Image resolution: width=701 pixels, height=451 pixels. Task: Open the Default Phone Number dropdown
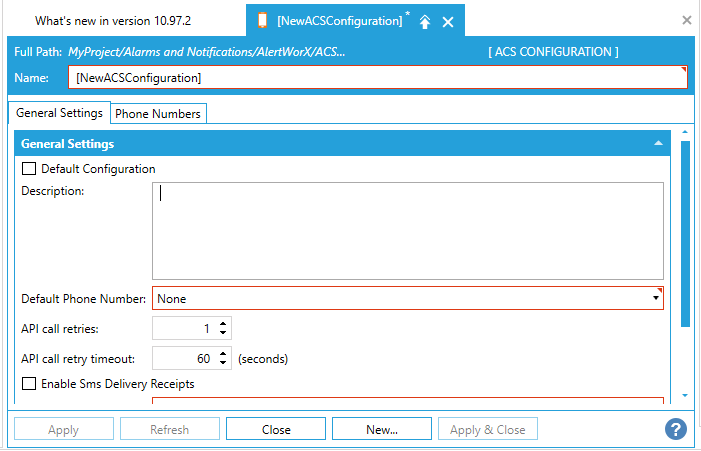pos(656,298)
